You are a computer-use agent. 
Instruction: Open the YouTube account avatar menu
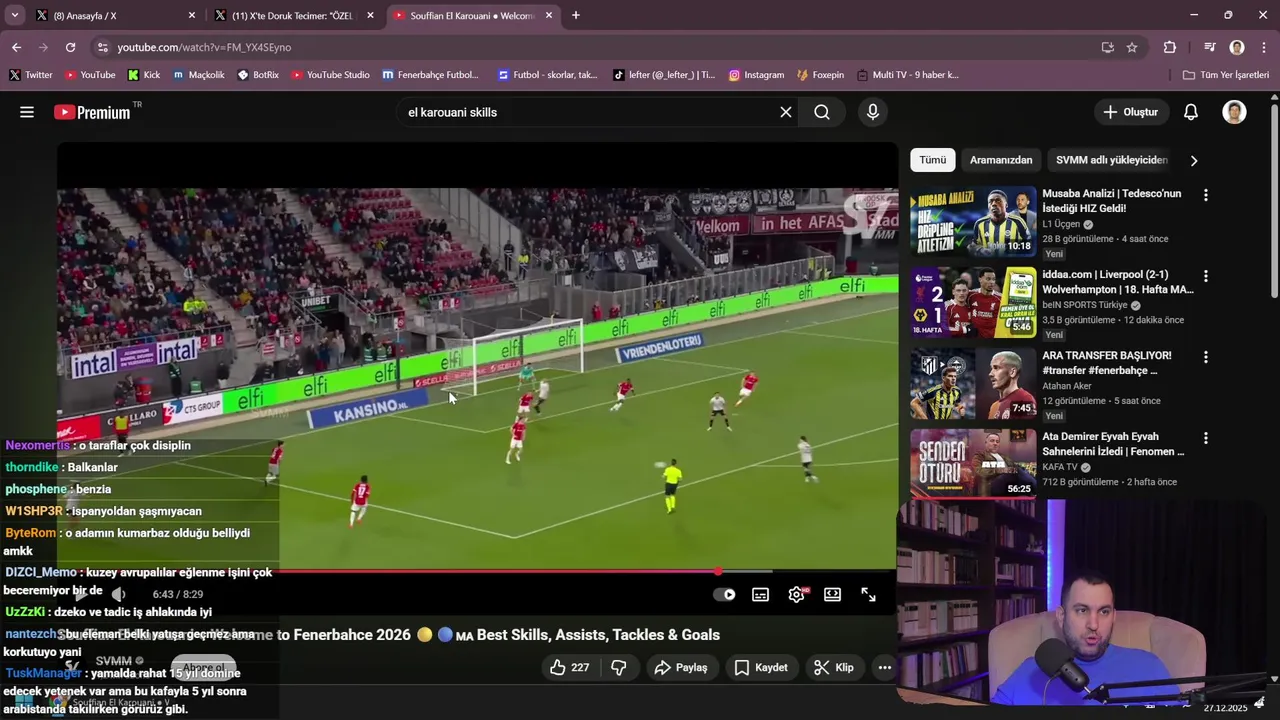click(x=1235, y=112)
